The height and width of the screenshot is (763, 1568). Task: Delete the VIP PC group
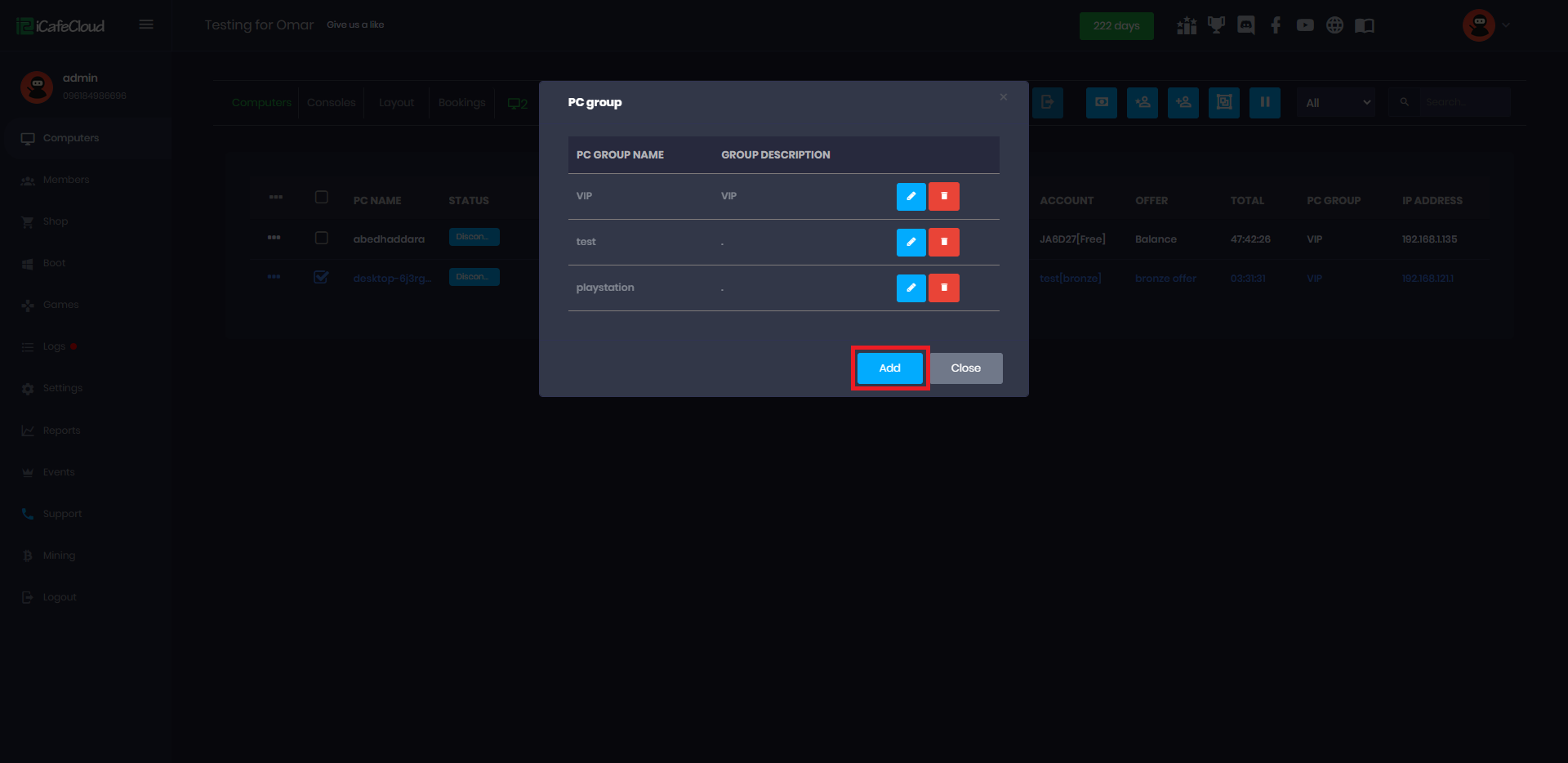tap(944, 196)
